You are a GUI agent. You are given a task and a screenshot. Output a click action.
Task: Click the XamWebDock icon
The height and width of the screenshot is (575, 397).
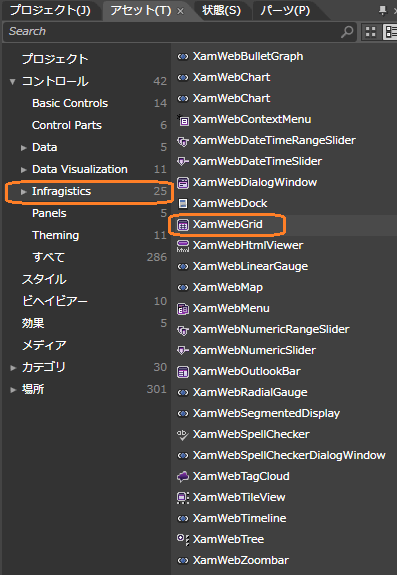coord(183,204)
